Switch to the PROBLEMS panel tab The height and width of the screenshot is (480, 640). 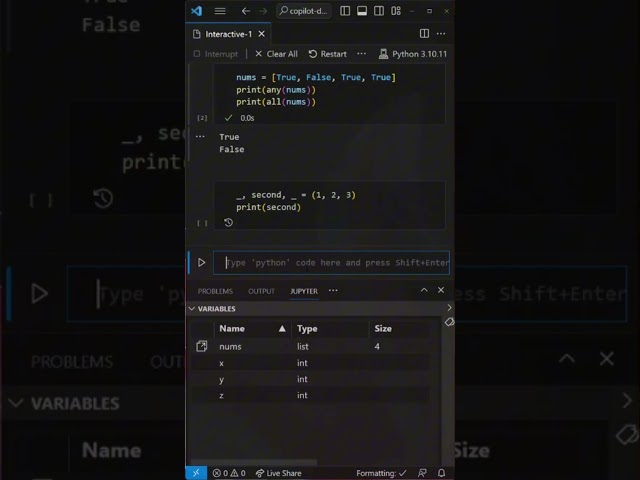click(x=215, y=291)
